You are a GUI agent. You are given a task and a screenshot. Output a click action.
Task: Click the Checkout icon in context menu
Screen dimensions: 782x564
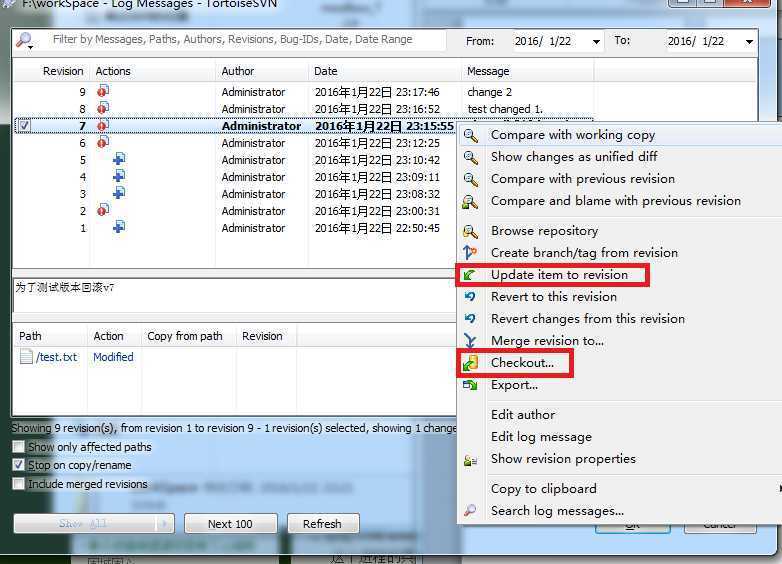tap(470, 363)
